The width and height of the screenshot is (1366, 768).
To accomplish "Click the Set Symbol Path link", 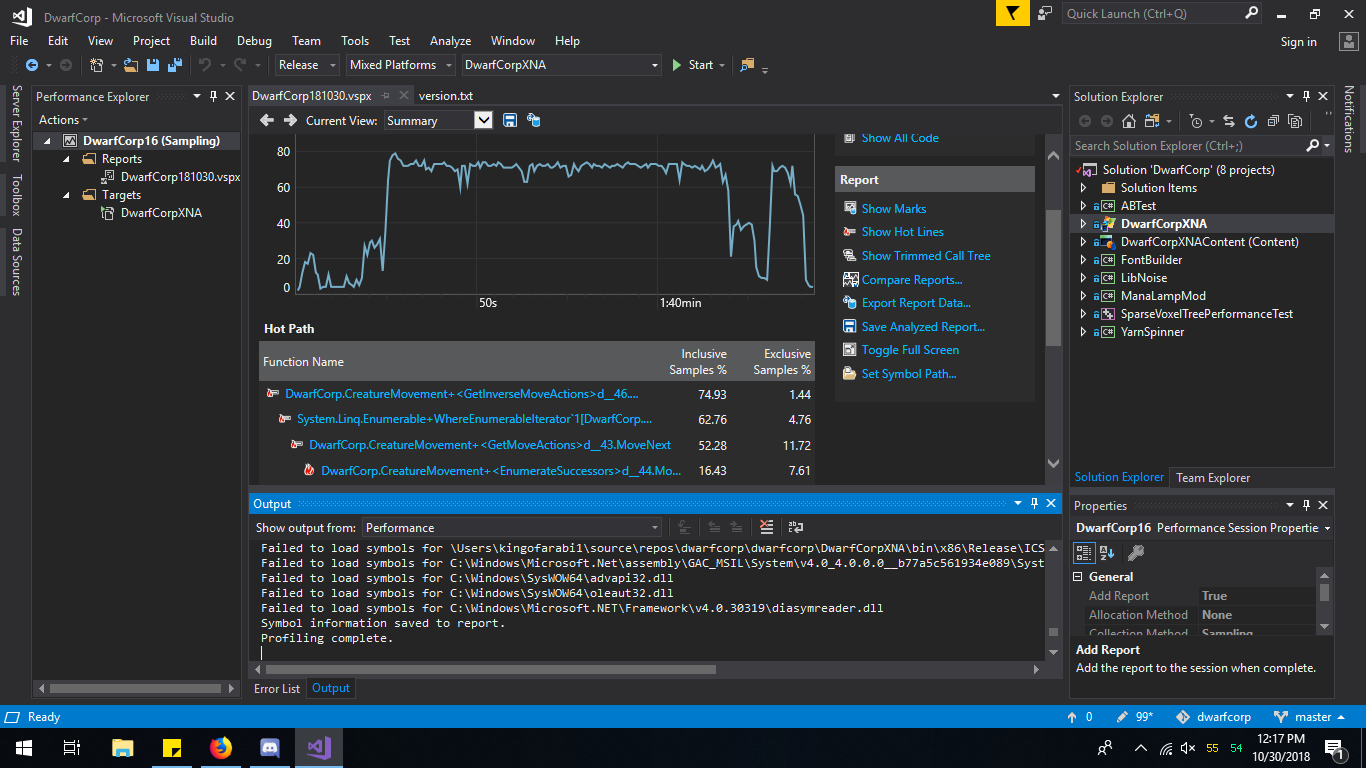I will 909,374.
